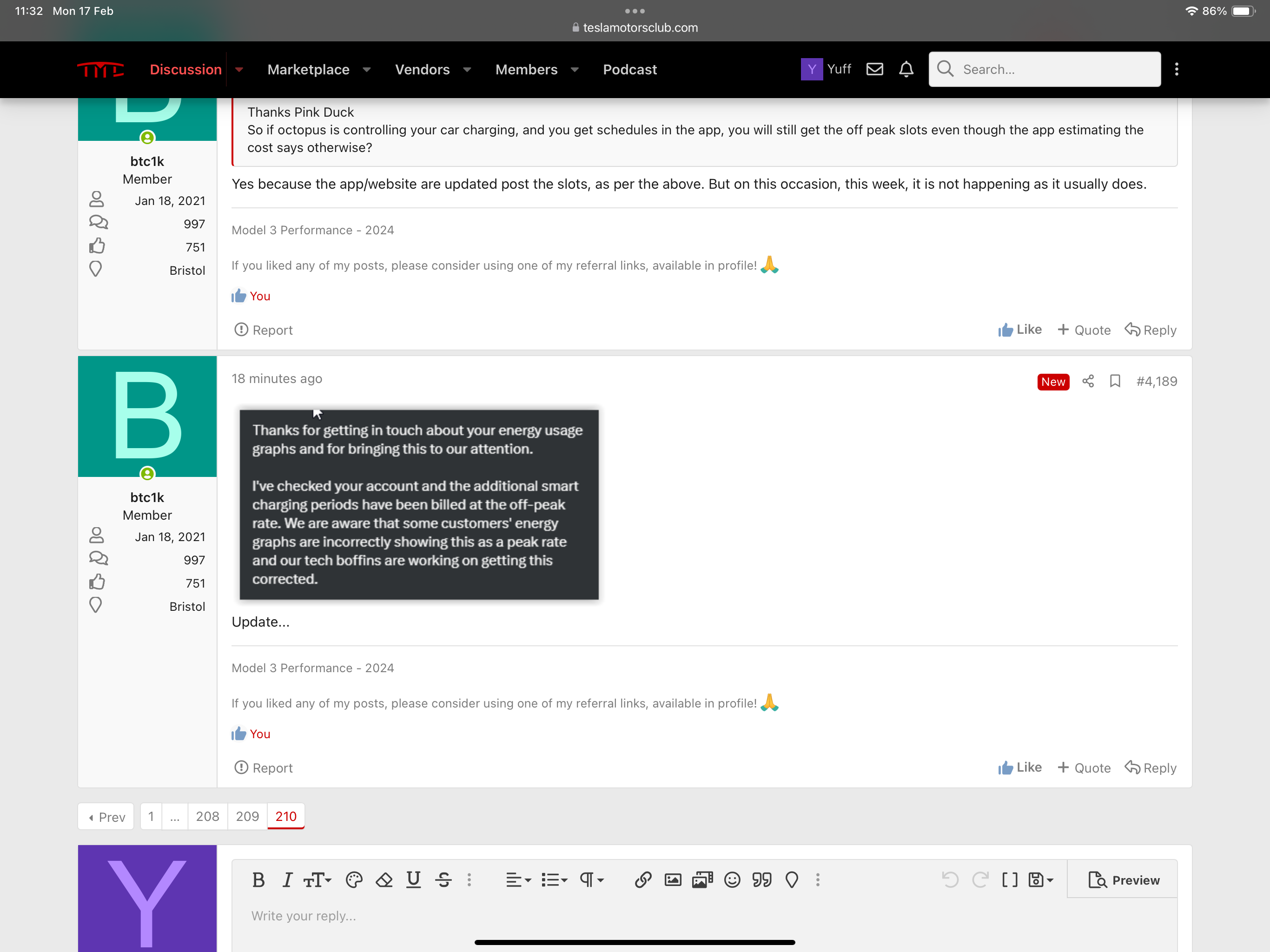Insert a link with the chain icon
Screen dimensions: 1270x952
click(643, 879)
